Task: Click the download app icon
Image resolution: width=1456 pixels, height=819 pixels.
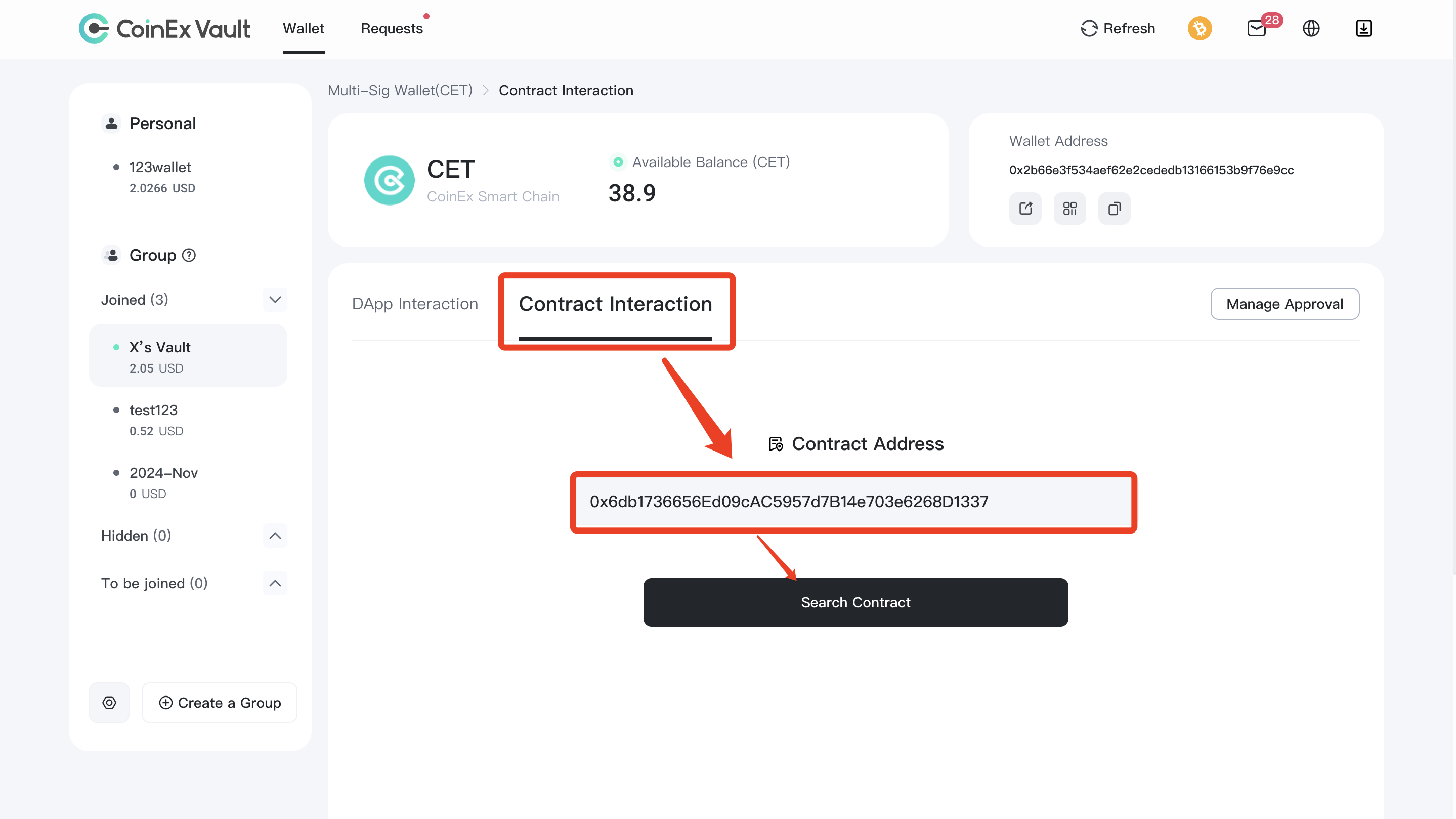Action: click(x=1363, y=28)
